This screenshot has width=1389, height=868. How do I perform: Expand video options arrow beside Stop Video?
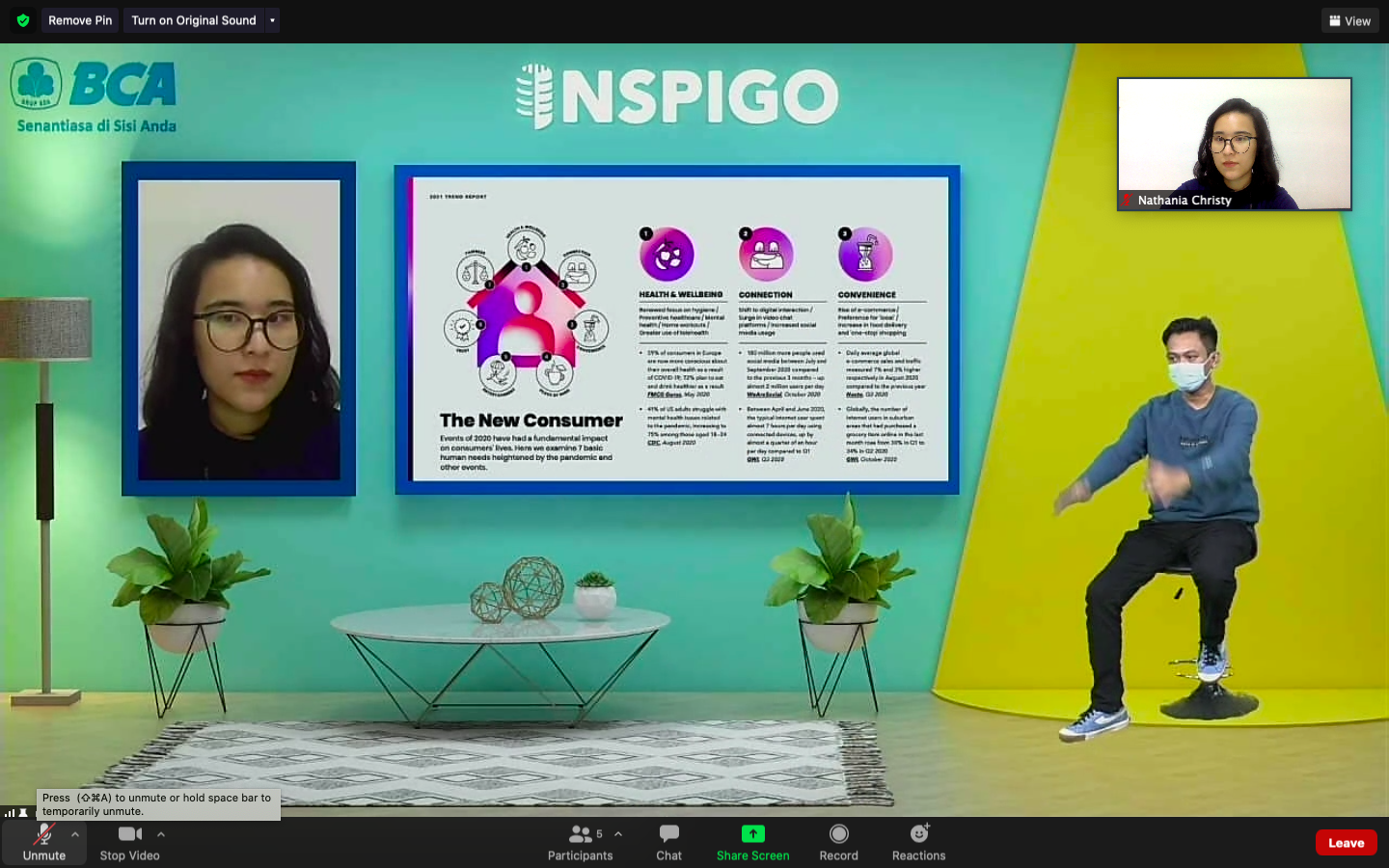coord(161,834)
